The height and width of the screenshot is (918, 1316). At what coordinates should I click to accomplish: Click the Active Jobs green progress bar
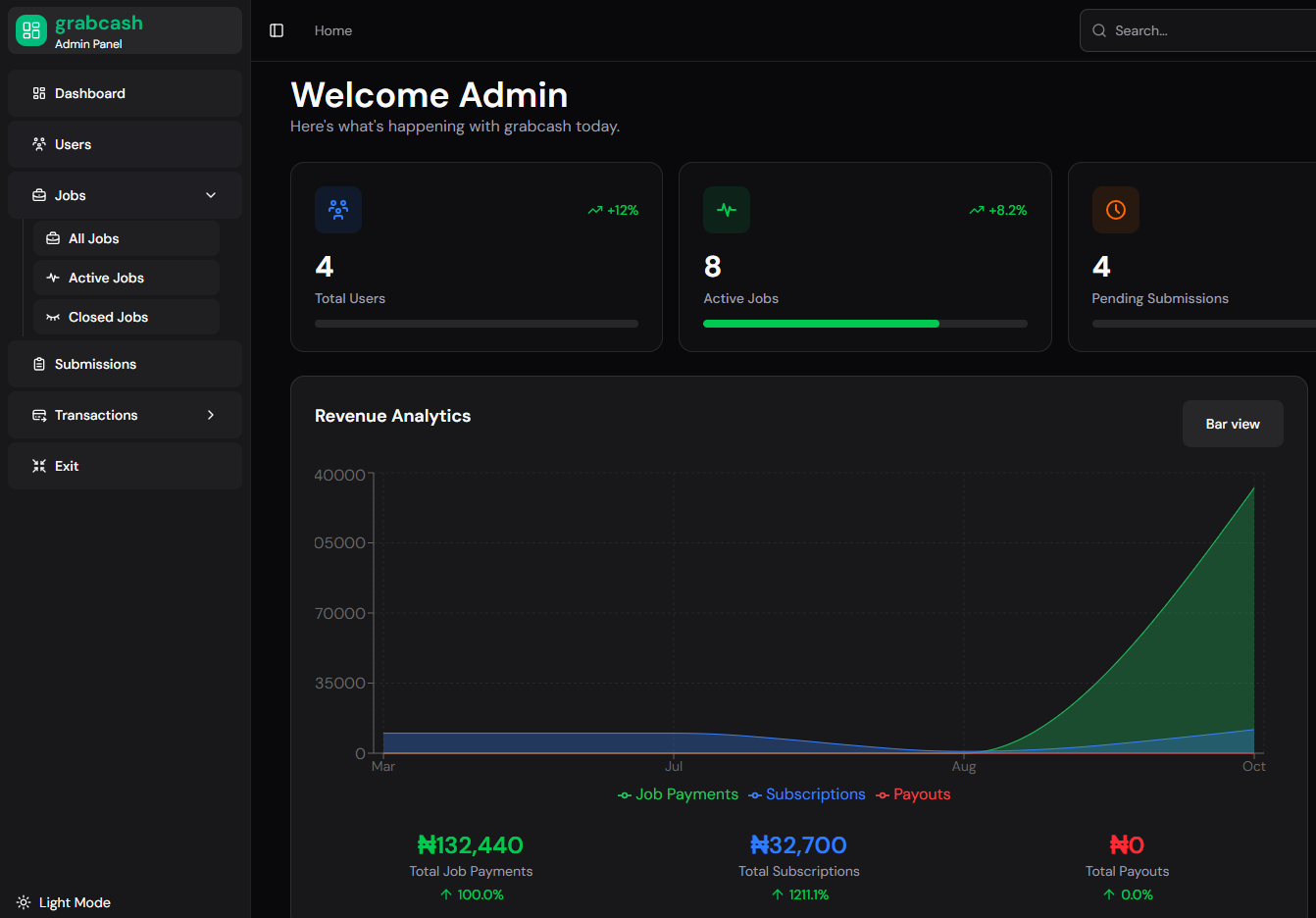point(821,323)
